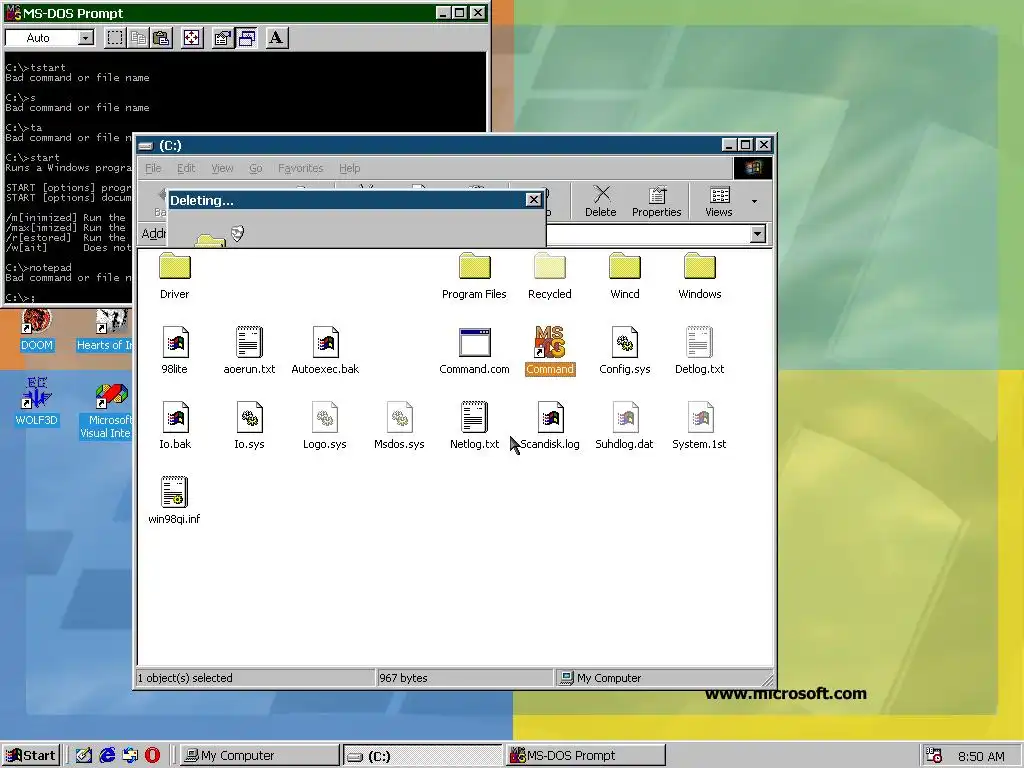Select the win98qi.inf file
This screenshot has height=768, width=1024.
tap(174, 501)
